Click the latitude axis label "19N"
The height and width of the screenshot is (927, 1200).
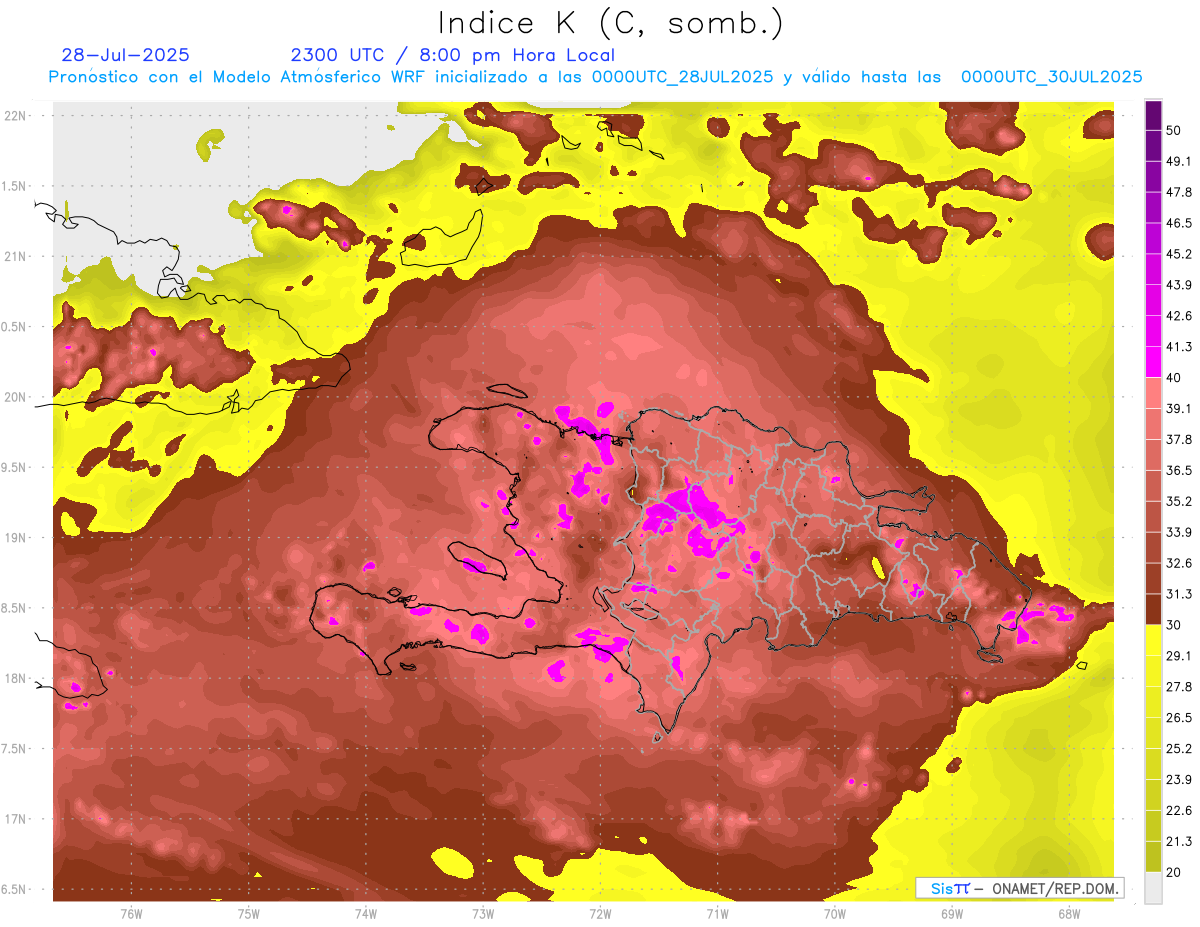16,538
